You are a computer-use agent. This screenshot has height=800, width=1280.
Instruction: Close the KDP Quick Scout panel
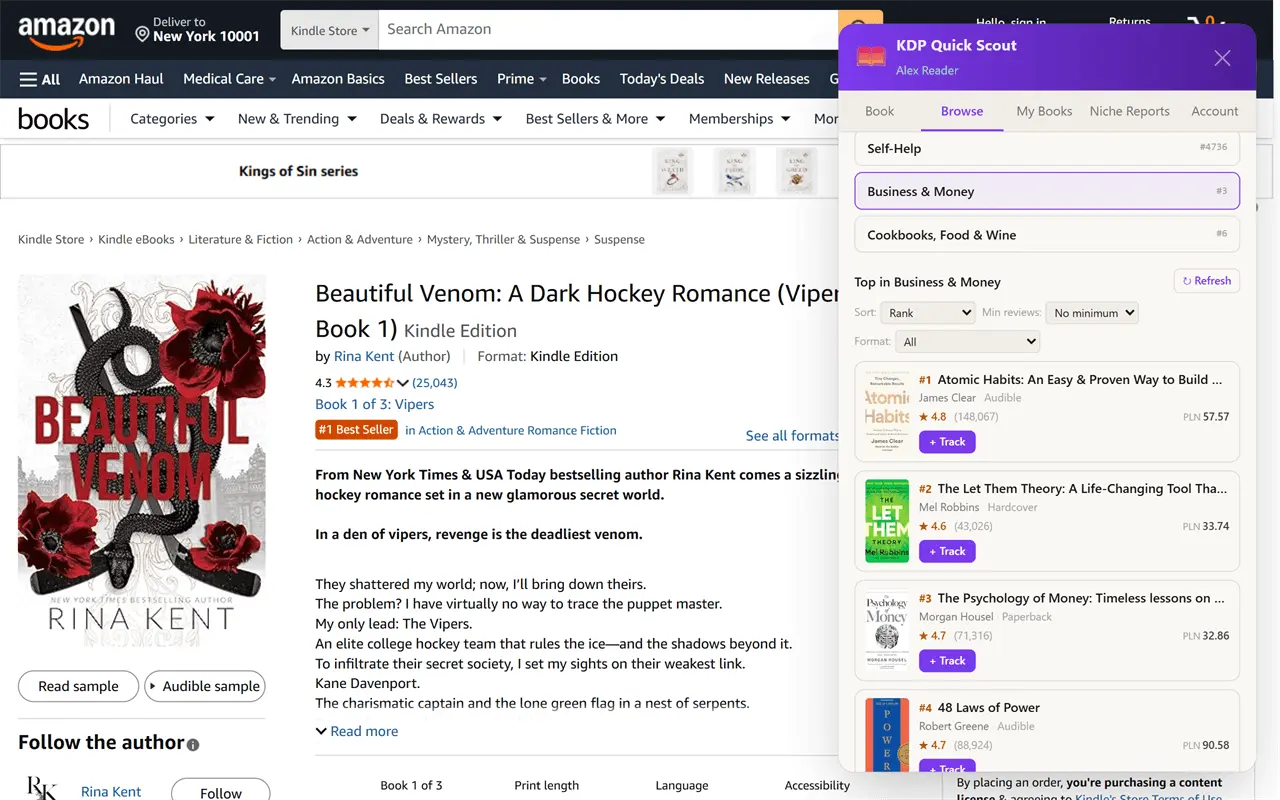pyautogui.click(x=1222, y=58)
